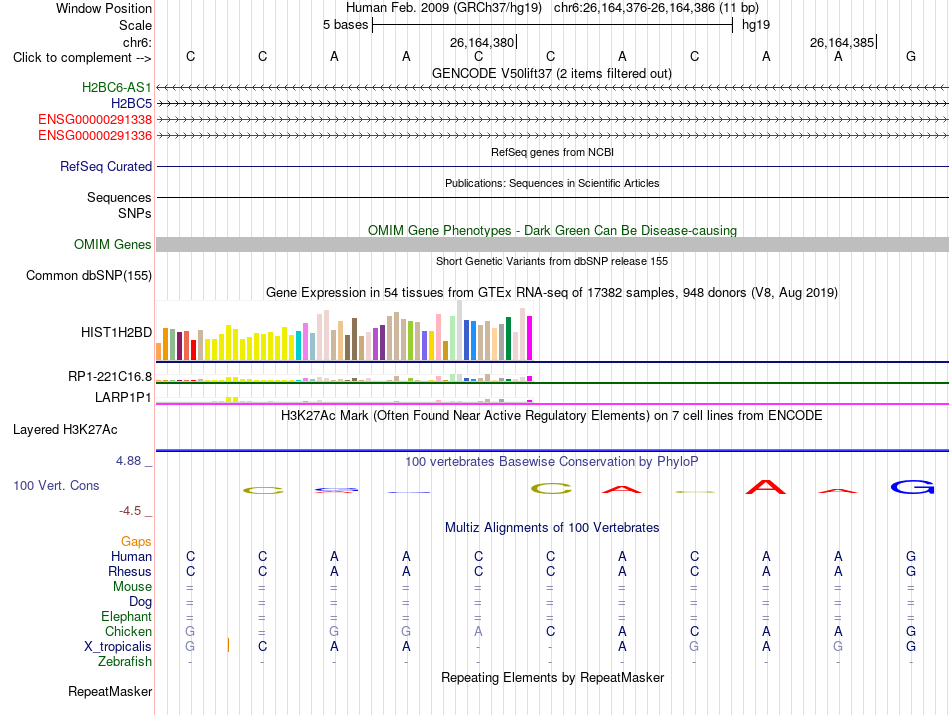Click the LARP1P1 expression bar chart
Image resolution: width=950 pixels, height=715 pixels.
[x=344, y=399]
